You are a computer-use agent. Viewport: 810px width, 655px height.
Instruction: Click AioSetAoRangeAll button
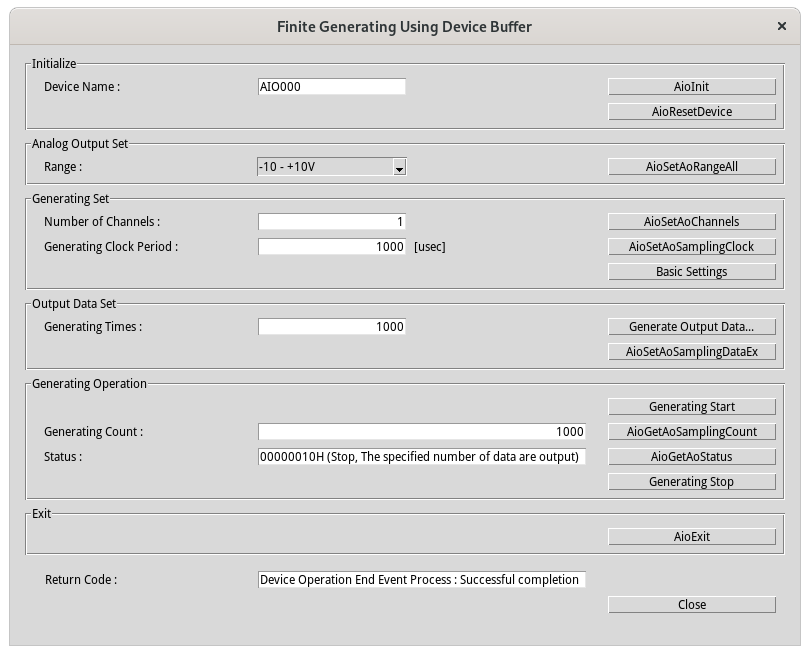tap(691, 167)
